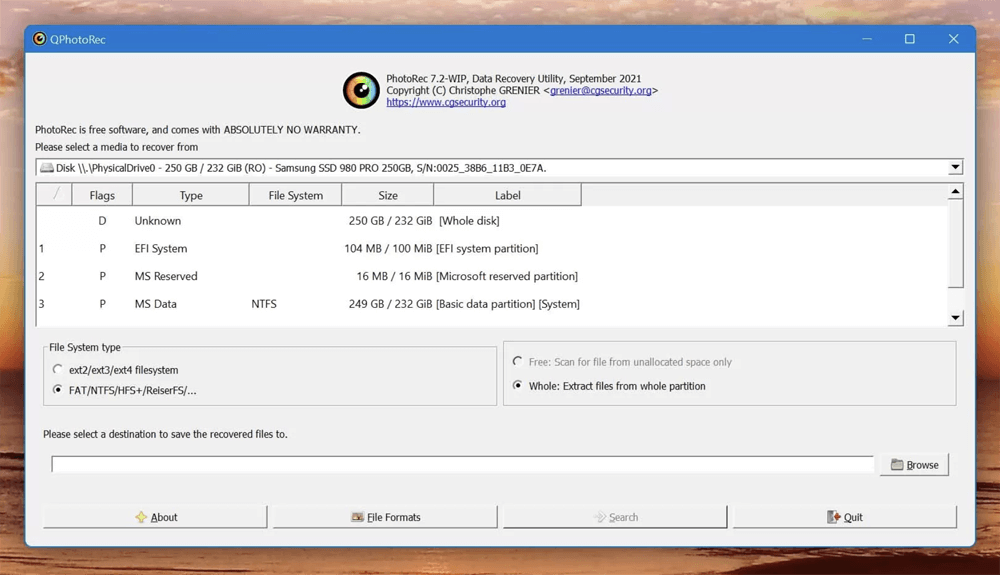The image size is (1000, 575).
Task: Select FAT/NTFS/HFS+/ReiserFS radio button
Action: [x=57, y=389]
